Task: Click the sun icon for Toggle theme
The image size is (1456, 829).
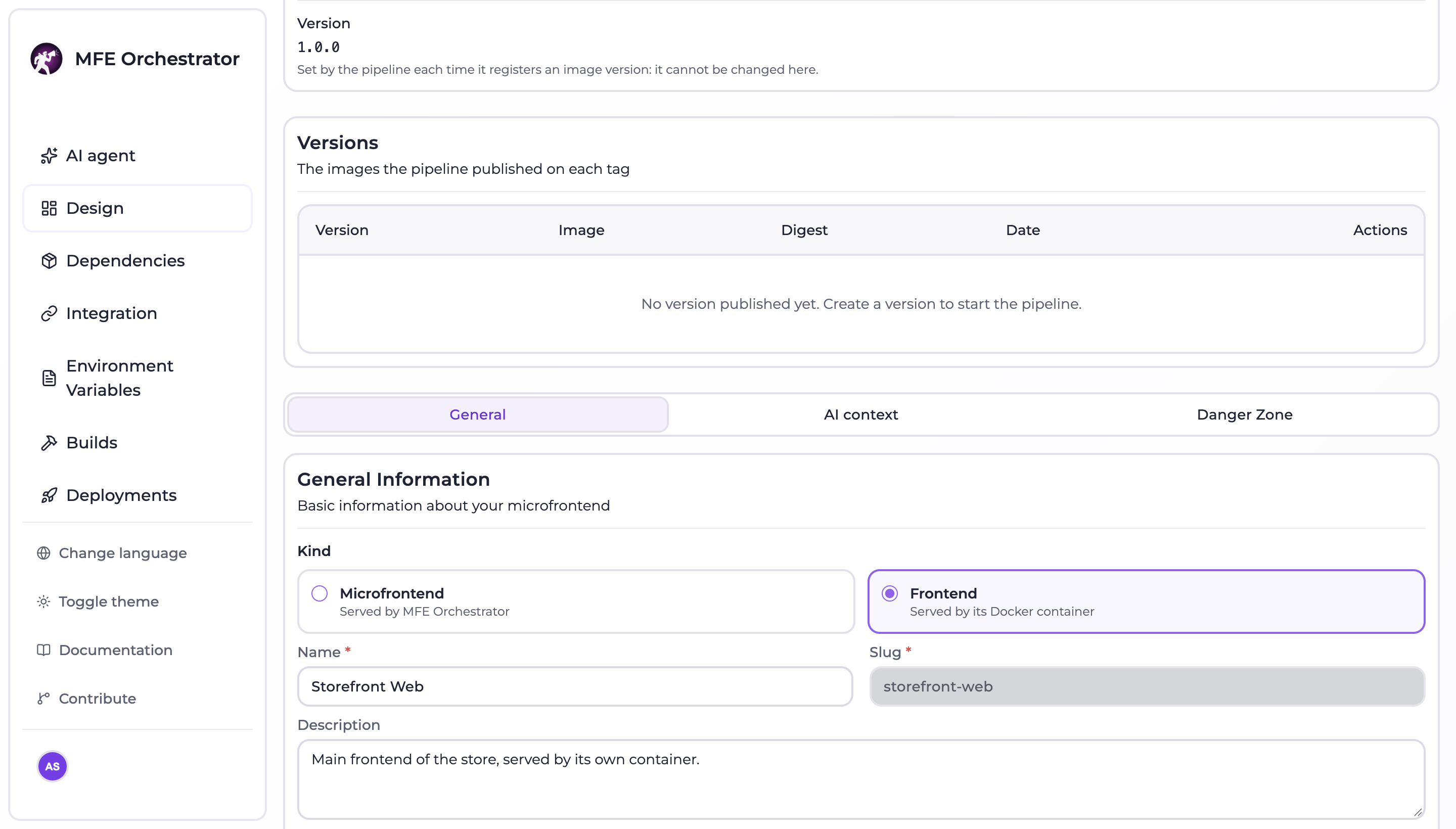Action: 44,601
